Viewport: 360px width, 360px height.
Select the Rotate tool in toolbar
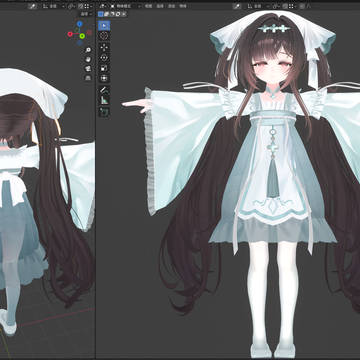point(104,58)
